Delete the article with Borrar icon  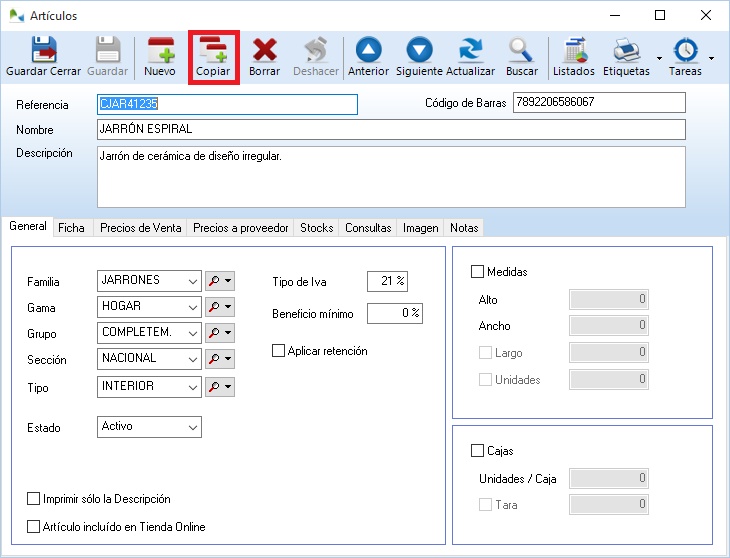click(264, 57)
